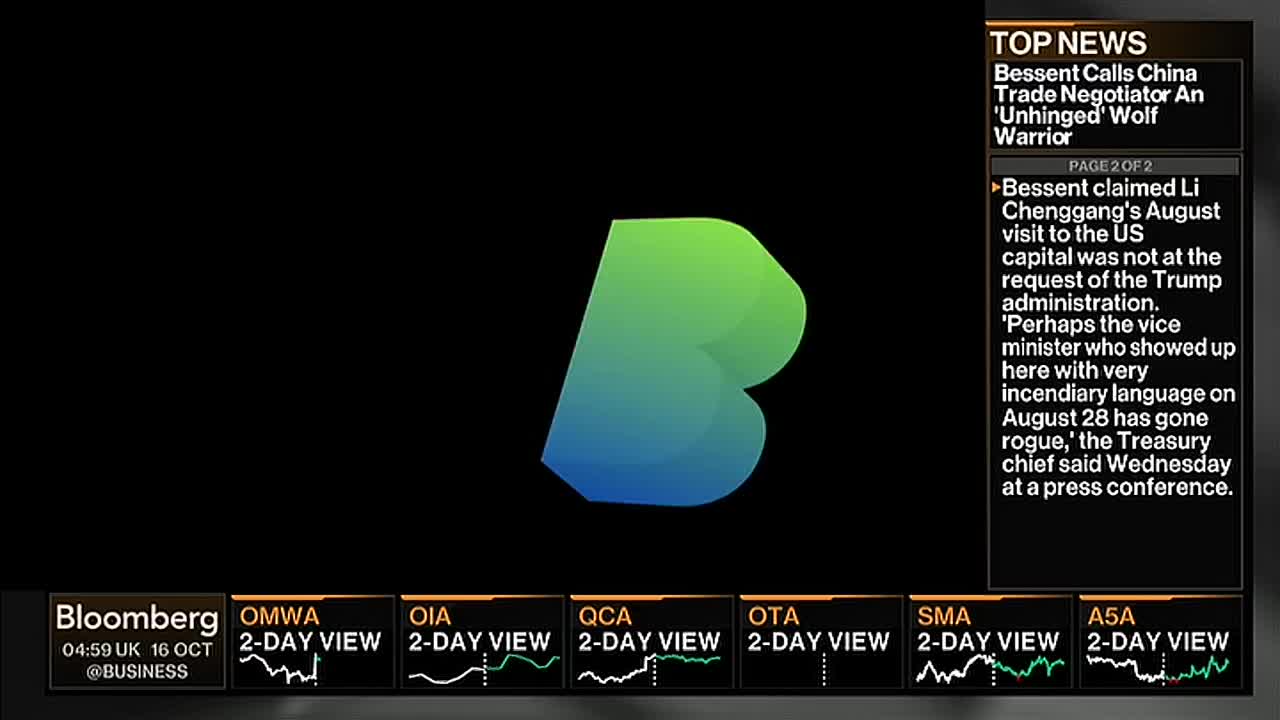The image size is (1280, 720).
Task: Select the OIA ticker label
Action: click(x=430, y=616)
